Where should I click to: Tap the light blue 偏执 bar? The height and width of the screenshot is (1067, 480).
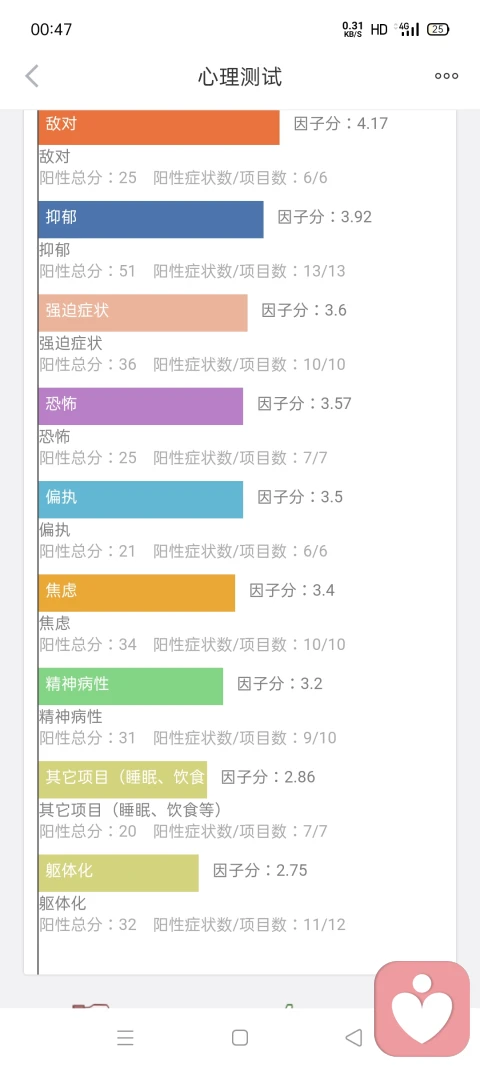tap(141, 499)
